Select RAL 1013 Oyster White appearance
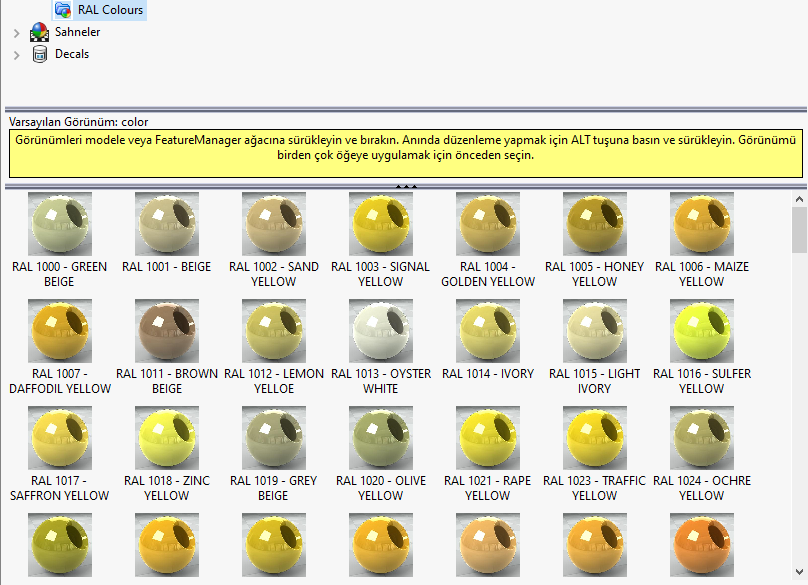The image size is (808, 585). (380, 331)
